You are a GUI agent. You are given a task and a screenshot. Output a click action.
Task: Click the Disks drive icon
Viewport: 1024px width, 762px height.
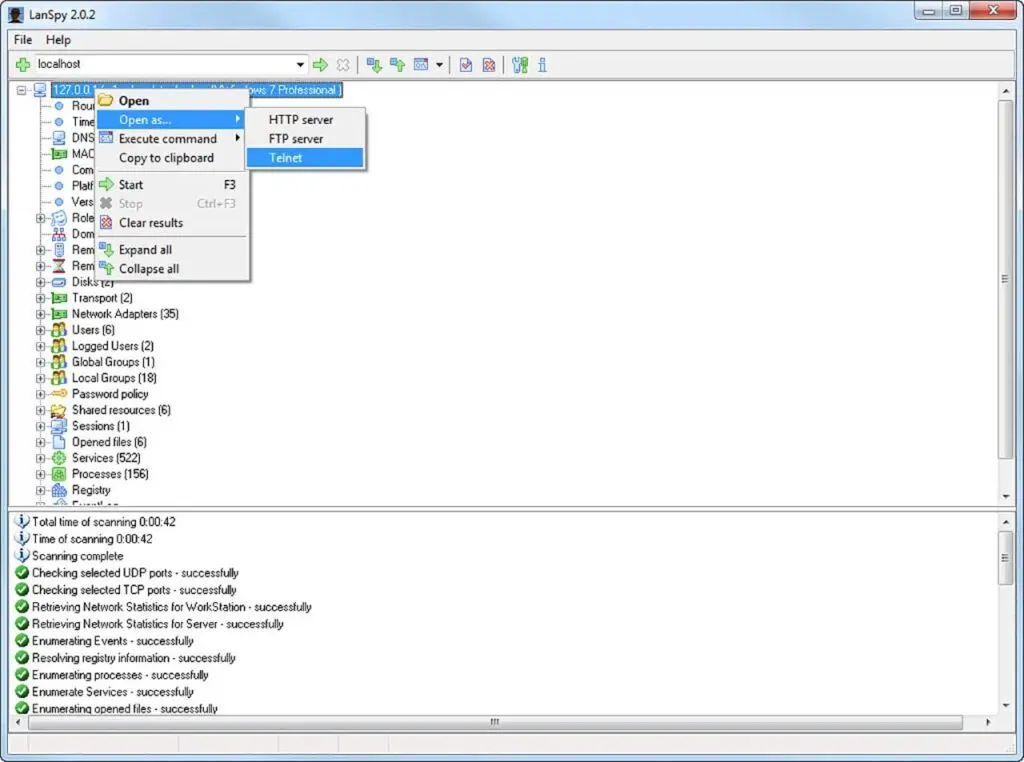point(59,282)
